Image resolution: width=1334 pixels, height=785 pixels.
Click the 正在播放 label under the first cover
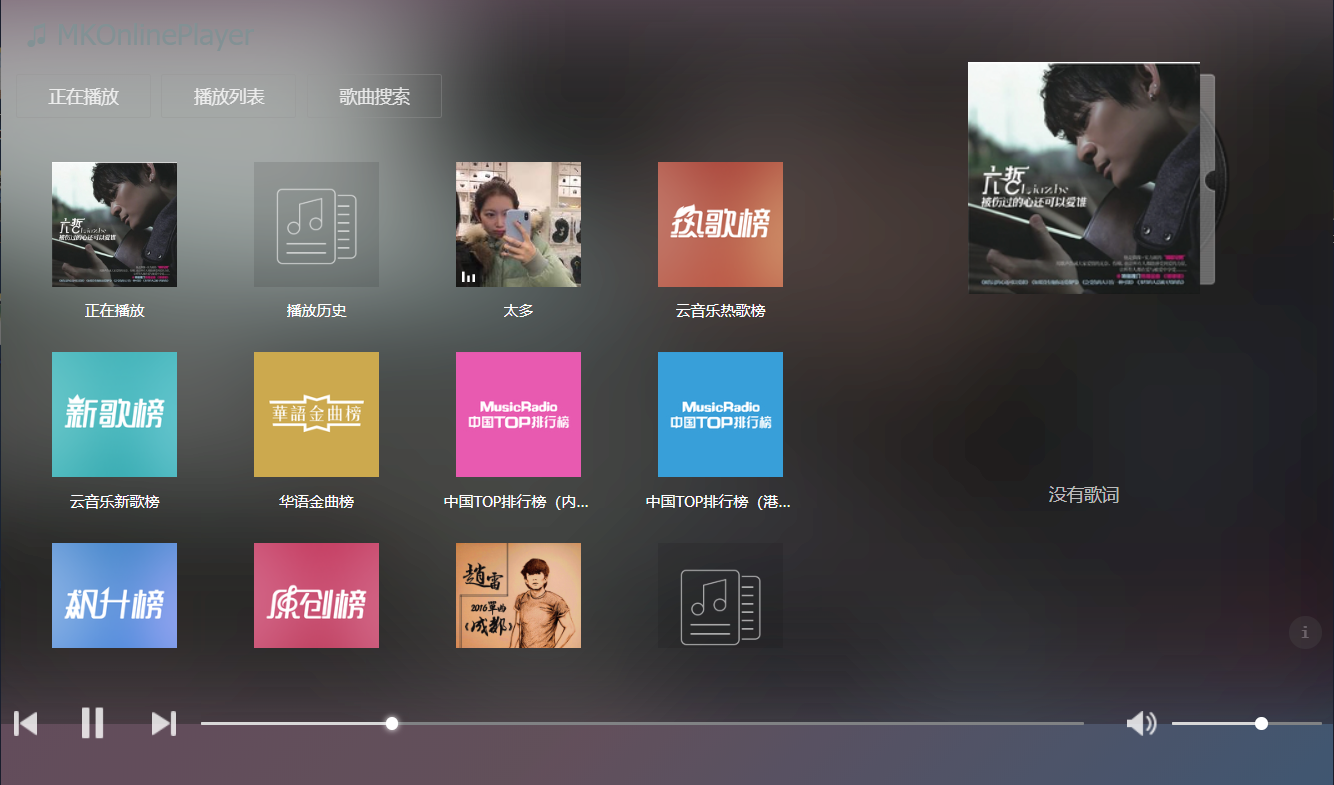click(114, 311)
